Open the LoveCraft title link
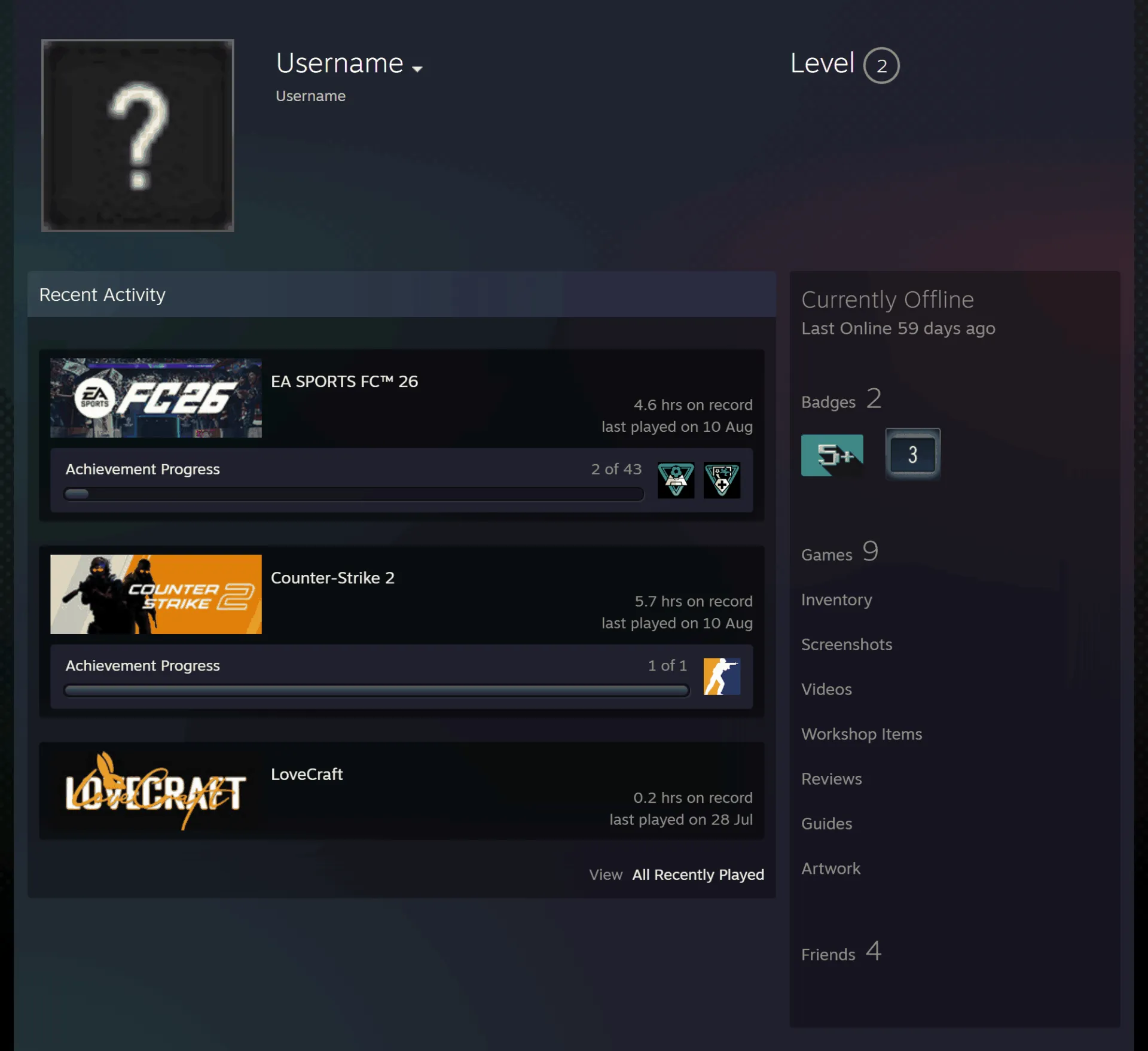 point(307,774)
